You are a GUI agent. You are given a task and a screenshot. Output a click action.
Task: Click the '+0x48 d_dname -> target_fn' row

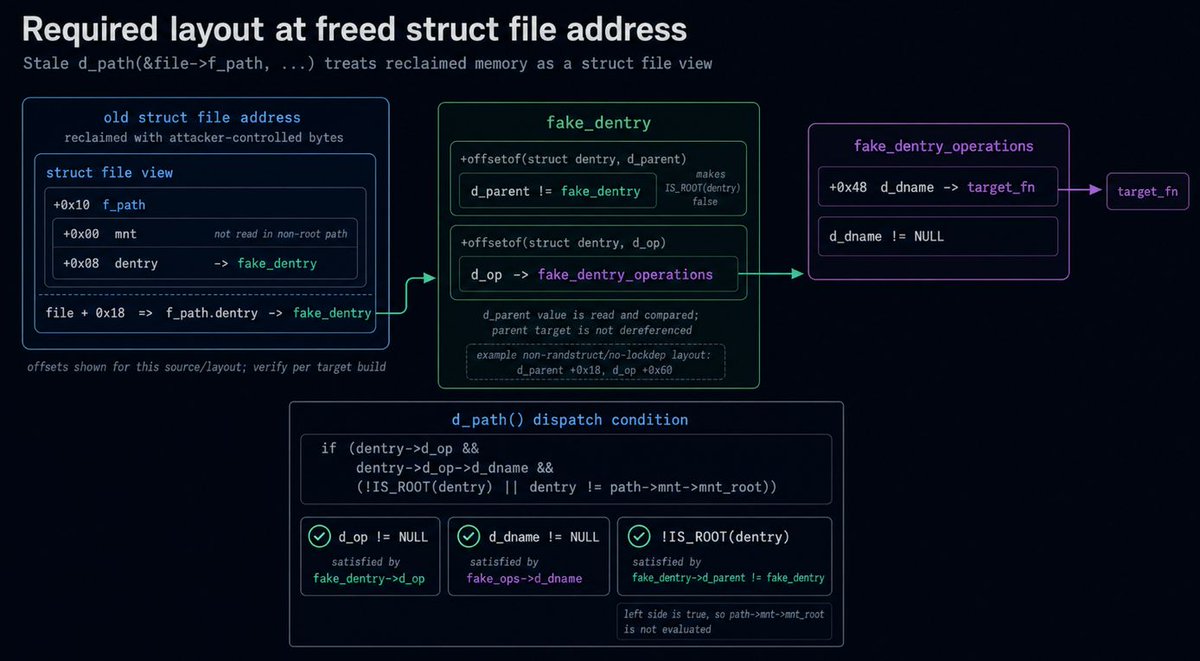(938, 186)
